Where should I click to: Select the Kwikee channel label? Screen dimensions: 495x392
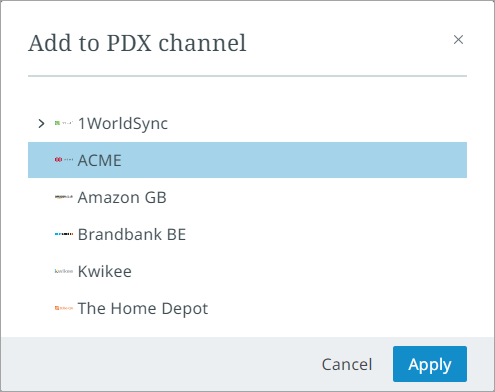coord(105,271)
